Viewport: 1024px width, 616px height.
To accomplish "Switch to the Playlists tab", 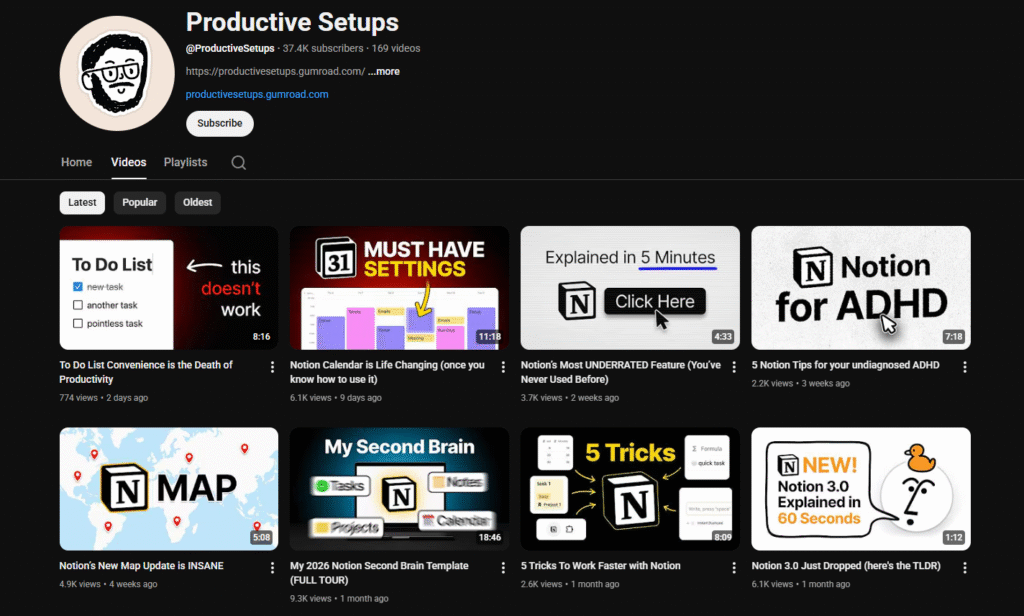I will click(185, 162).
